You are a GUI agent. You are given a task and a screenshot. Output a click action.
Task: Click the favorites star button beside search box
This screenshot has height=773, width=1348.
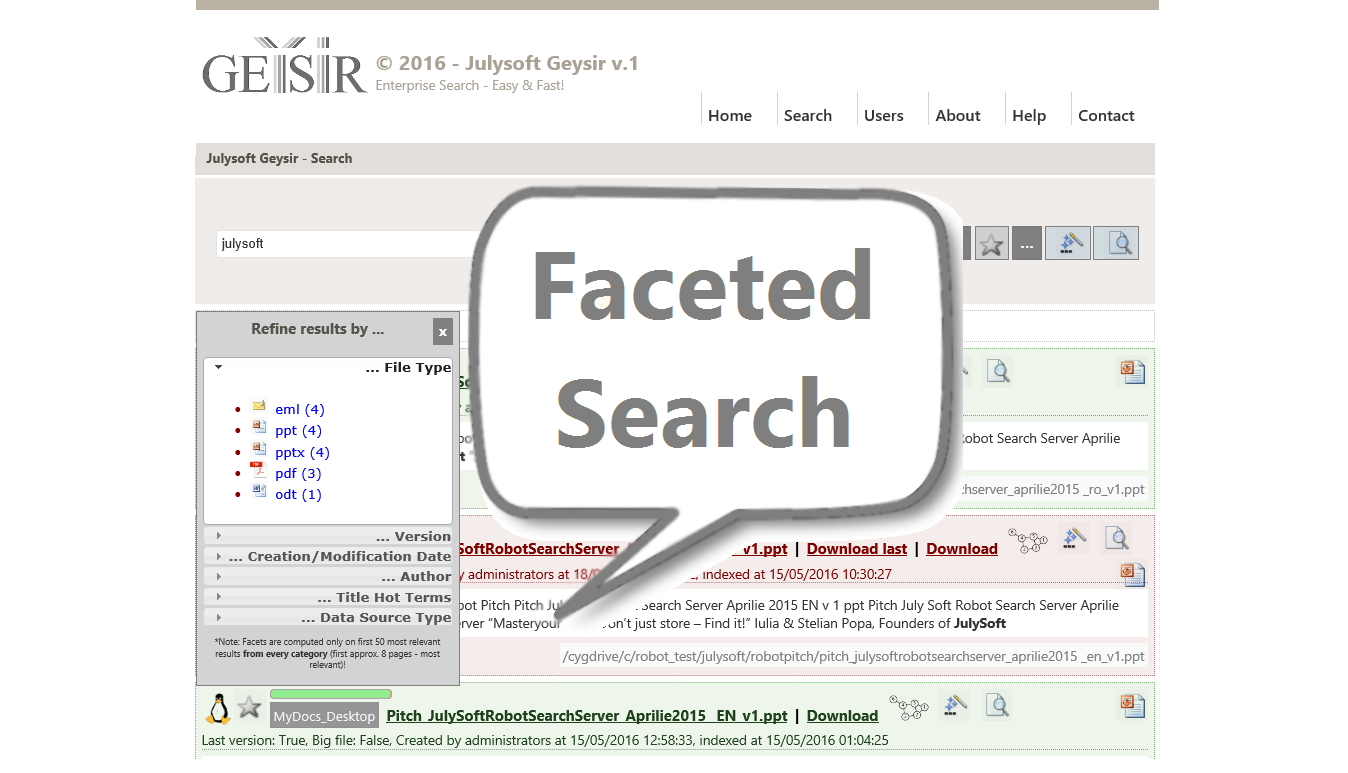(991, 243)
